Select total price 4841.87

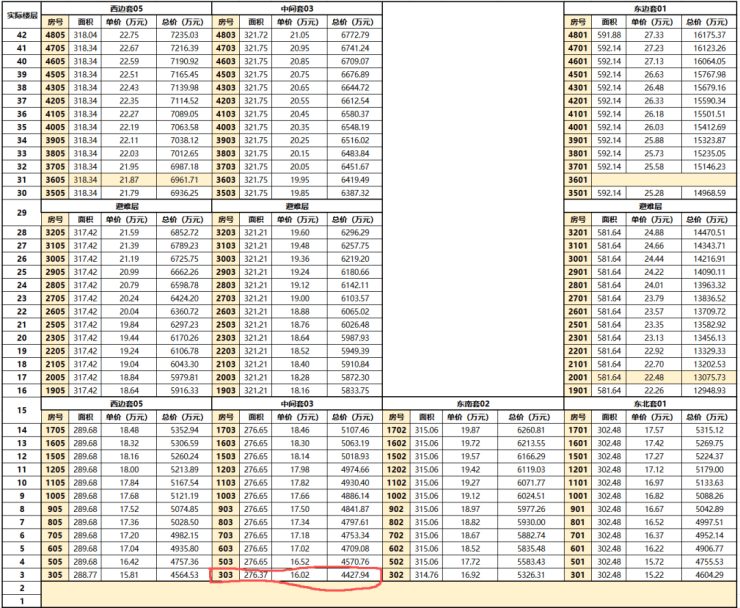tap(355, 509)
